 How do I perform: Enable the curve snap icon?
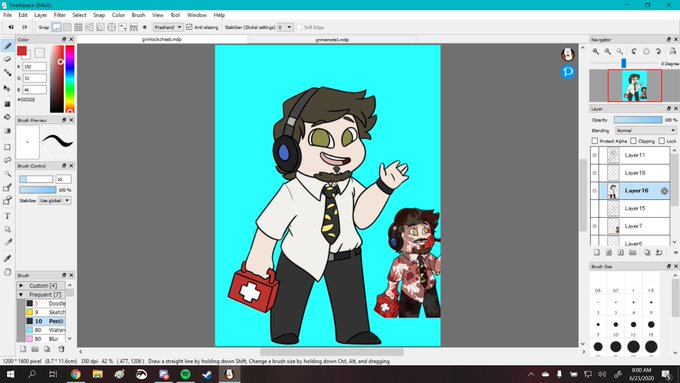click(123, 27)
